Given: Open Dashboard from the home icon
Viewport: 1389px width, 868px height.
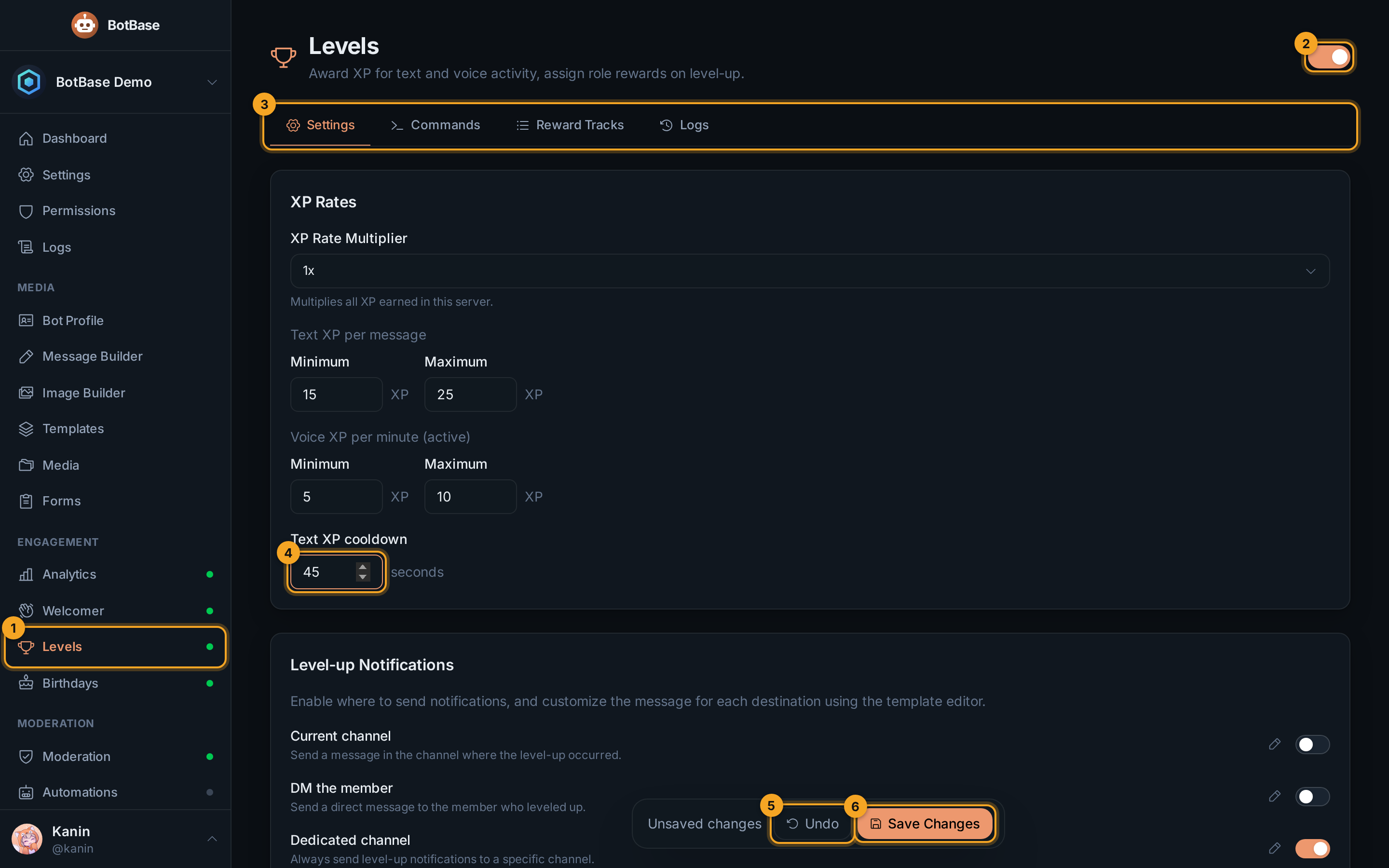Looking at the screenshot, I should [26, 138].
